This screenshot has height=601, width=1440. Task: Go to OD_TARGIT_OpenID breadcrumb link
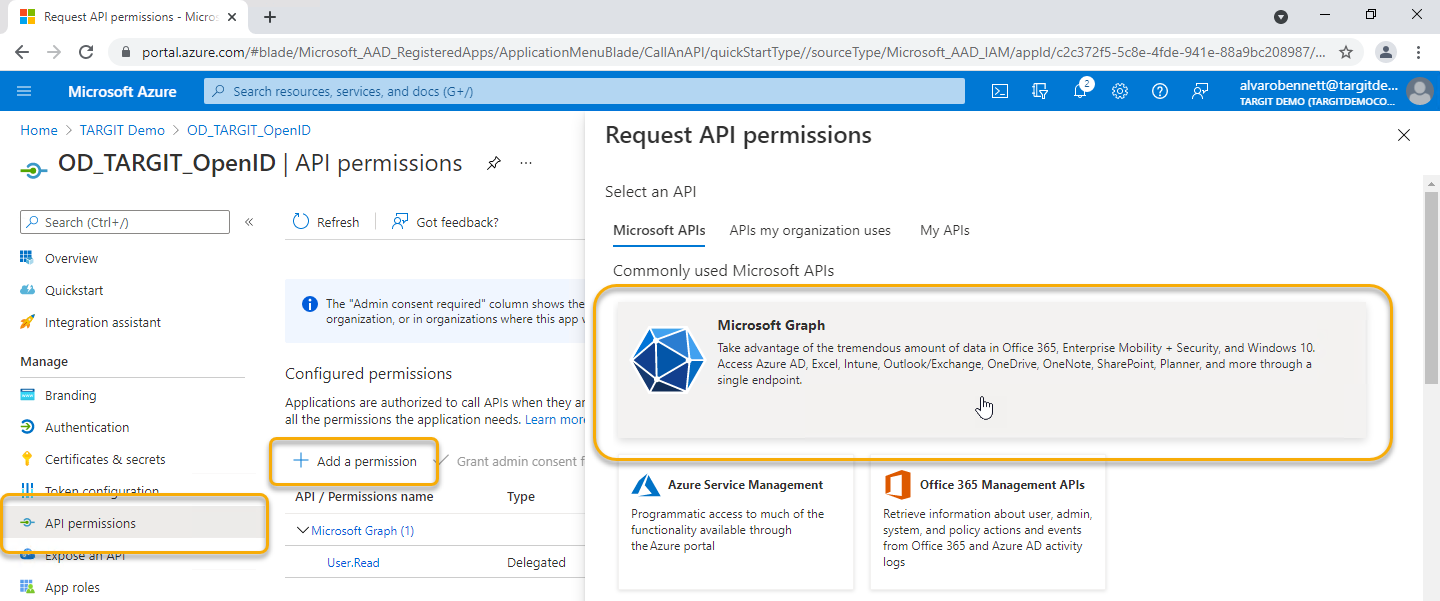click(249, 130)
